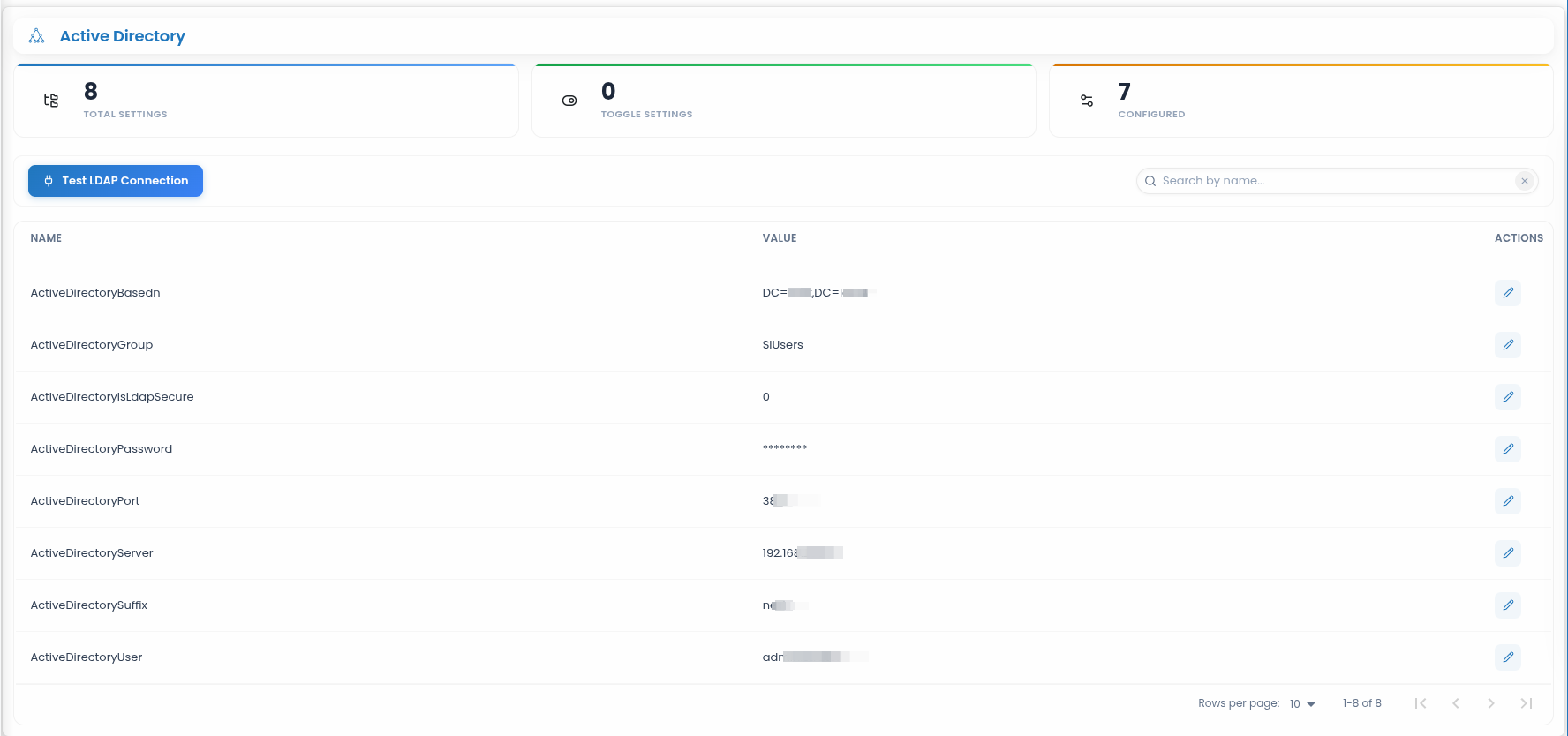The height and width of the screenshot is (736, 1568).
Task: Click Test LDAP Connection button
Action: tap(116, 181)
